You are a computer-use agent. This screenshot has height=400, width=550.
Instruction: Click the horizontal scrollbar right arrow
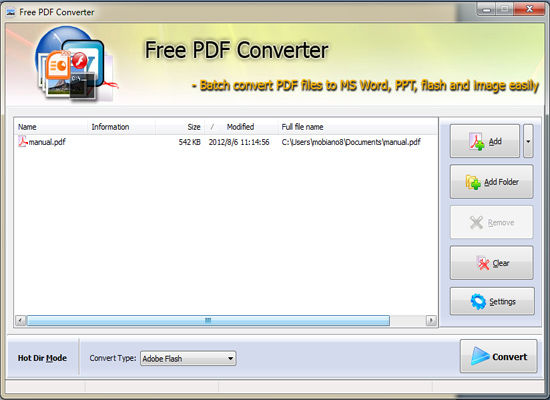[x=431, y=320]
